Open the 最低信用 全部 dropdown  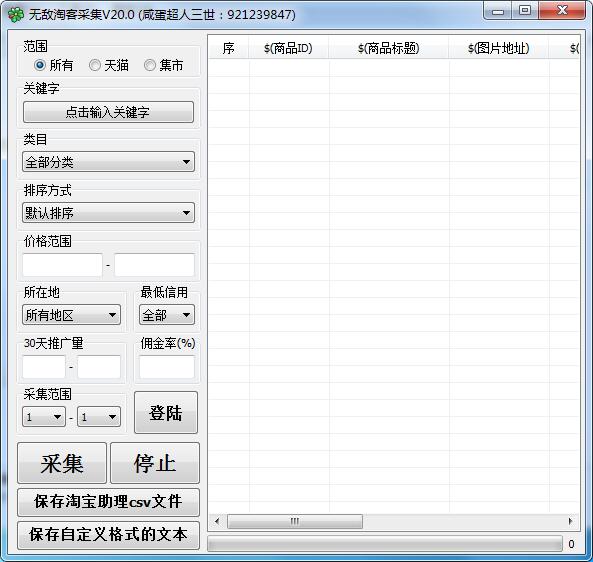click(167, 315)
